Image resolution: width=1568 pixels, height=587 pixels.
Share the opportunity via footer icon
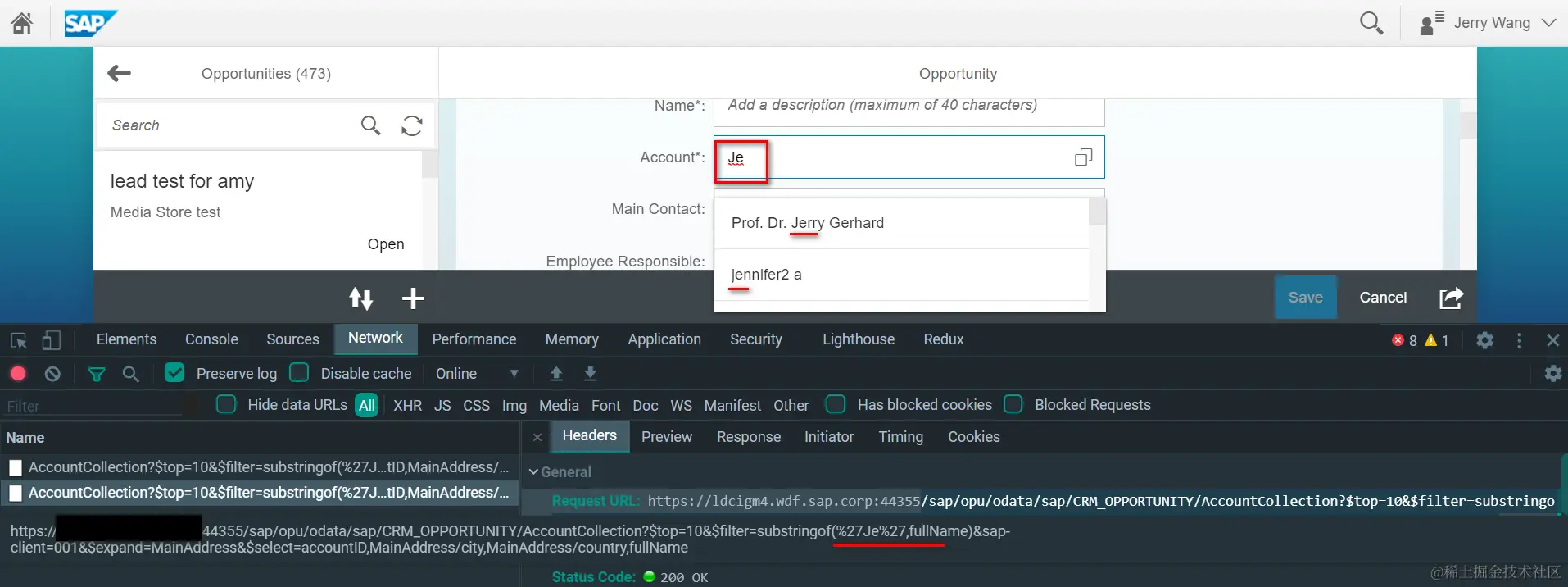(x=1451, y=298)
